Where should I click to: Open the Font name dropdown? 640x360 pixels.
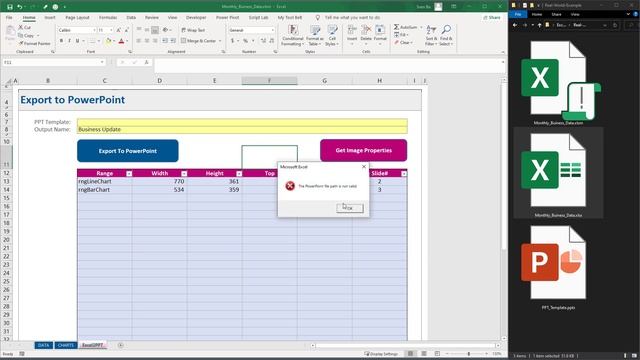click(x=94, y=30)
